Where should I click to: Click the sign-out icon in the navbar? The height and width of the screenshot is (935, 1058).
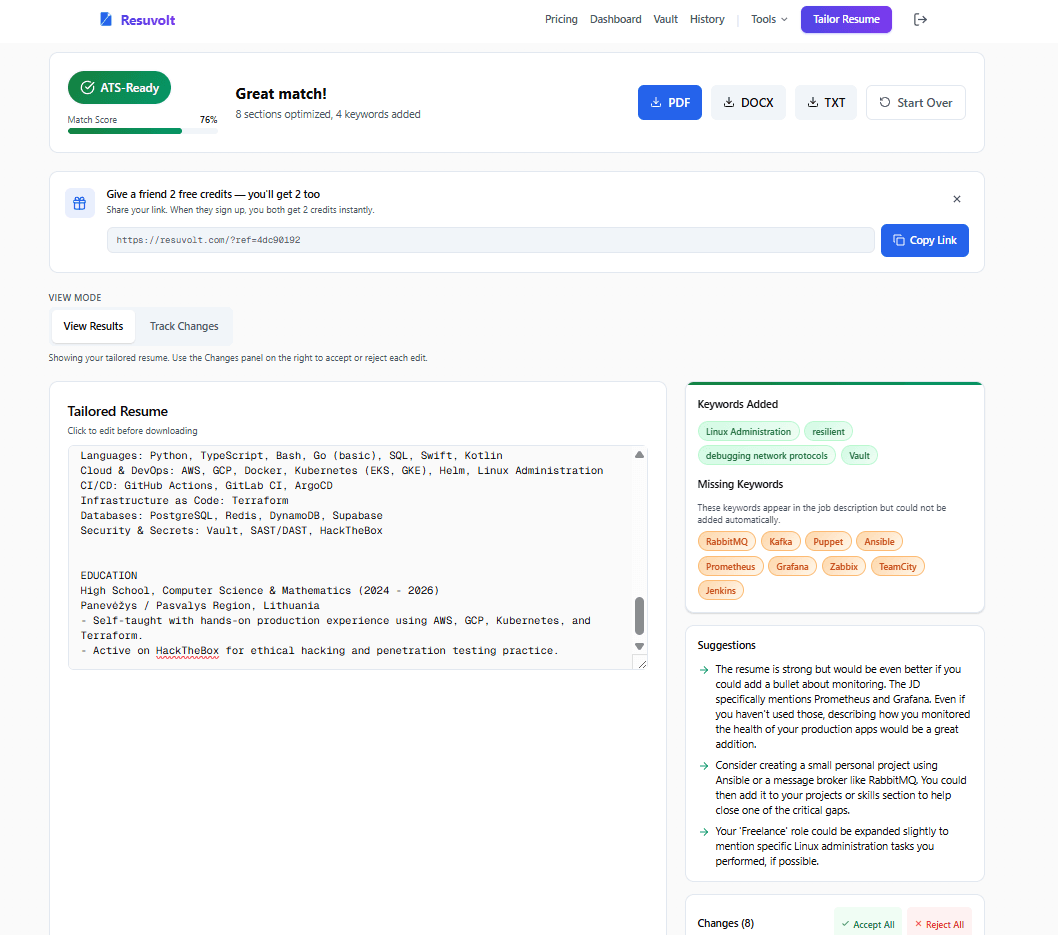click(x=920, y=19)
